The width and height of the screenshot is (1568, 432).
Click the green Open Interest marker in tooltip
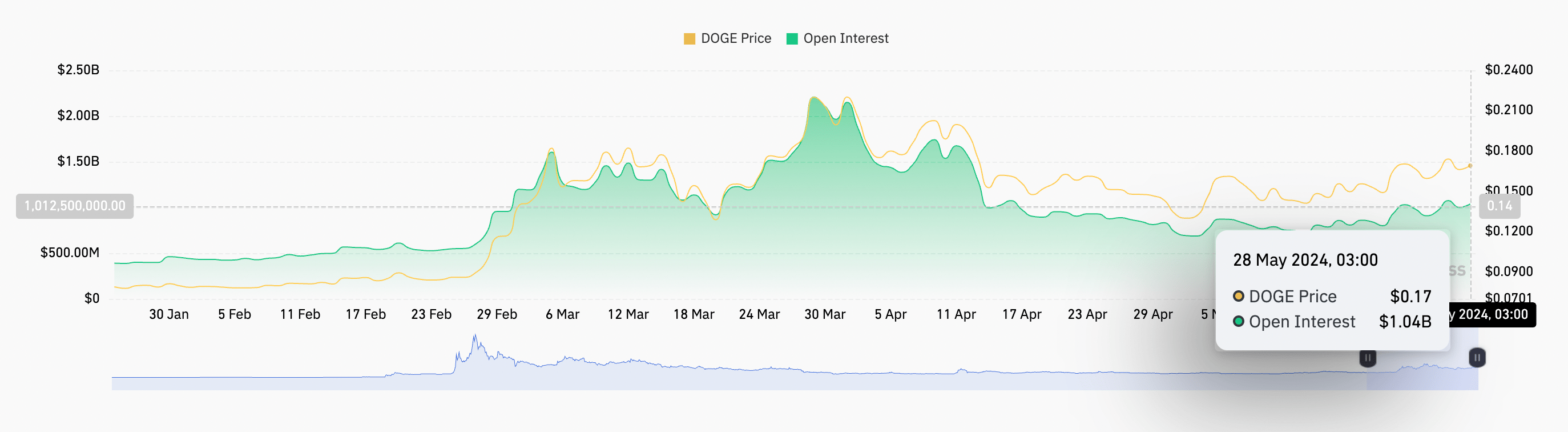tap(1238, 321)
